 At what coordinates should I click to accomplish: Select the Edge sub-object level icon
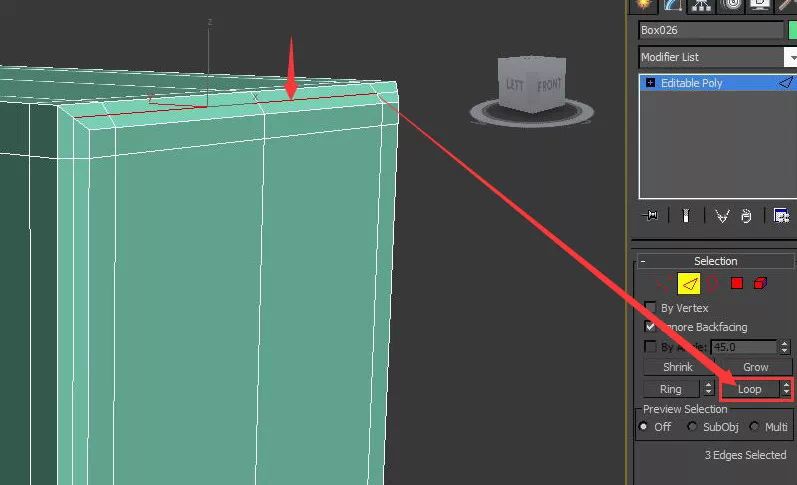689,284
